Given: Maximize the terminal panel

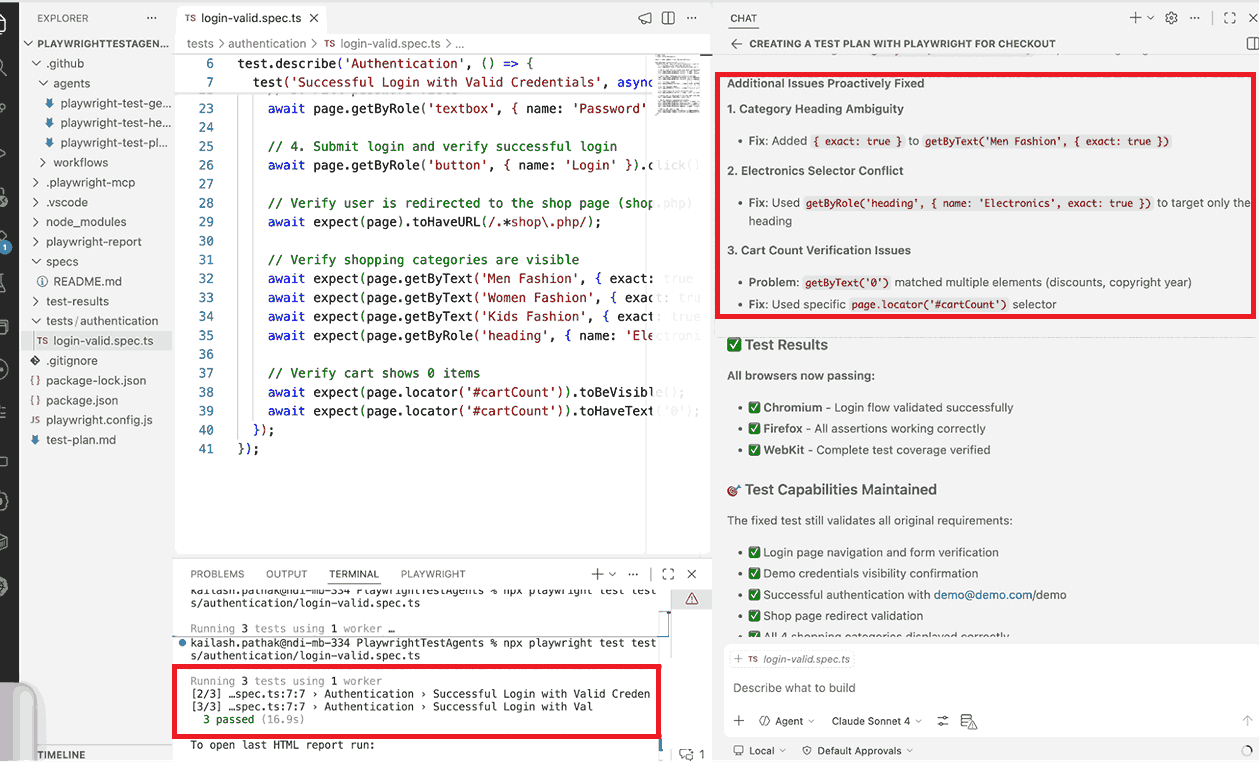Looking at the screenshot, I should tap(668, 573).
